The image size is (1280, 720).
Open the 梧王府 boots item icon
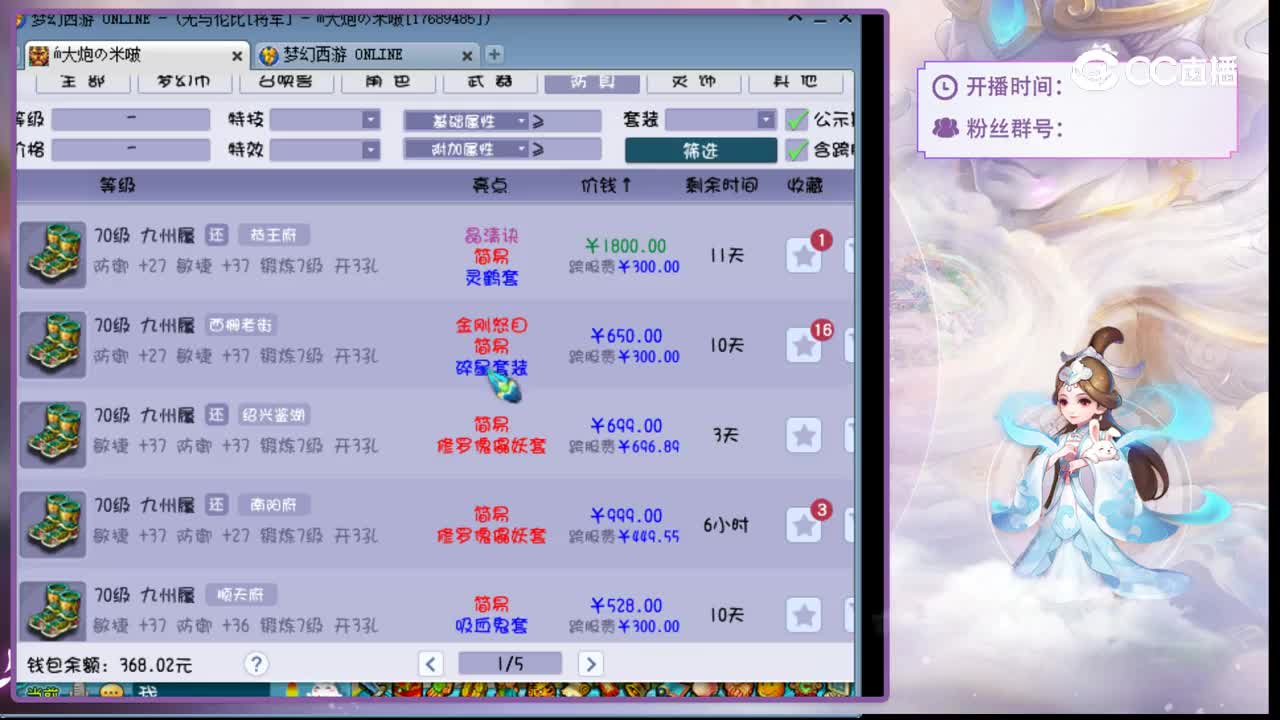tap(52, 255)
